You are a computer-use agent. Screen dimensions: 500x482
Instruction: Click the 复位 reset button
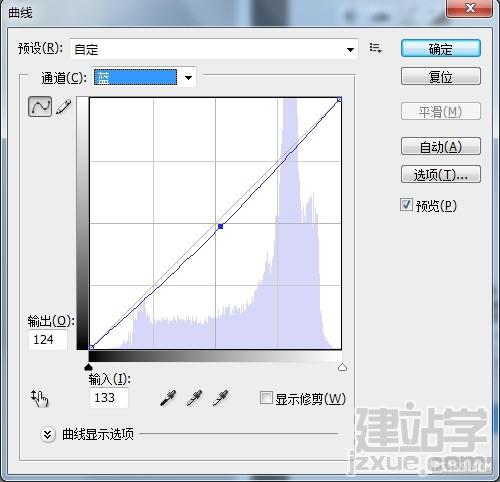441,77
